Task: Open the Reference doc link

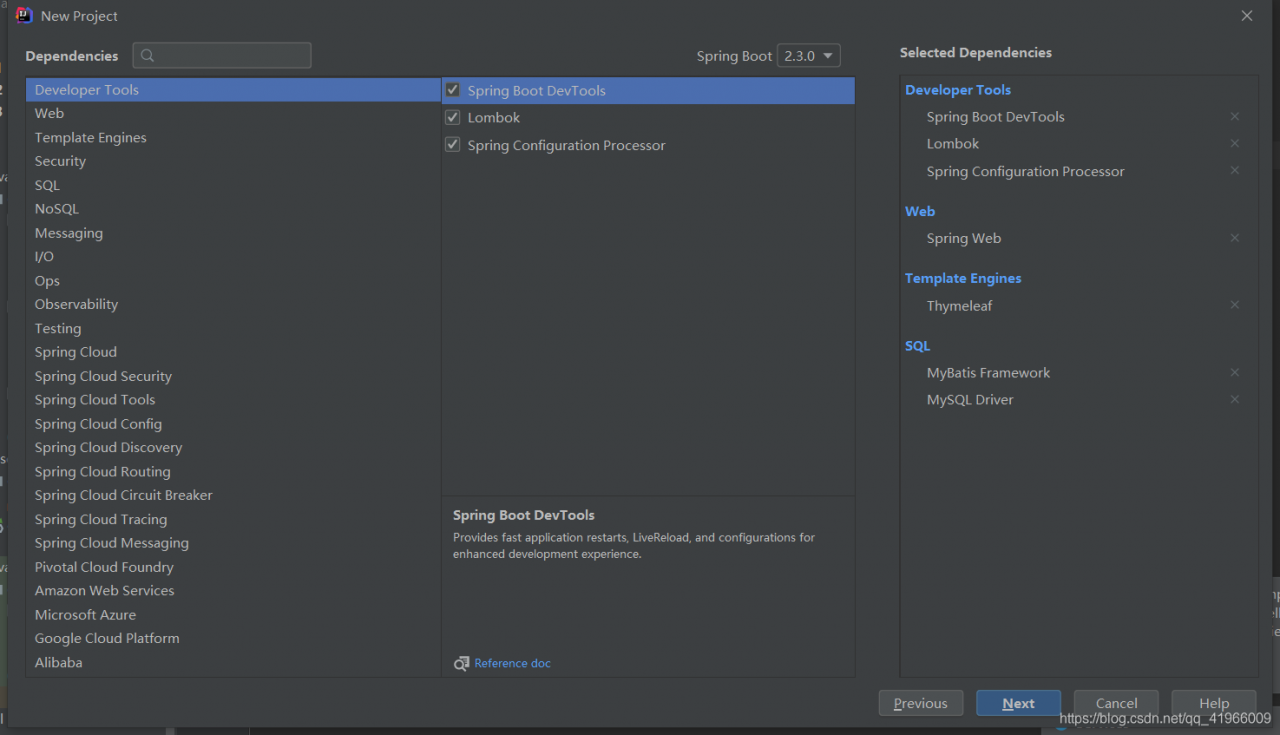Action: [512, 664]
